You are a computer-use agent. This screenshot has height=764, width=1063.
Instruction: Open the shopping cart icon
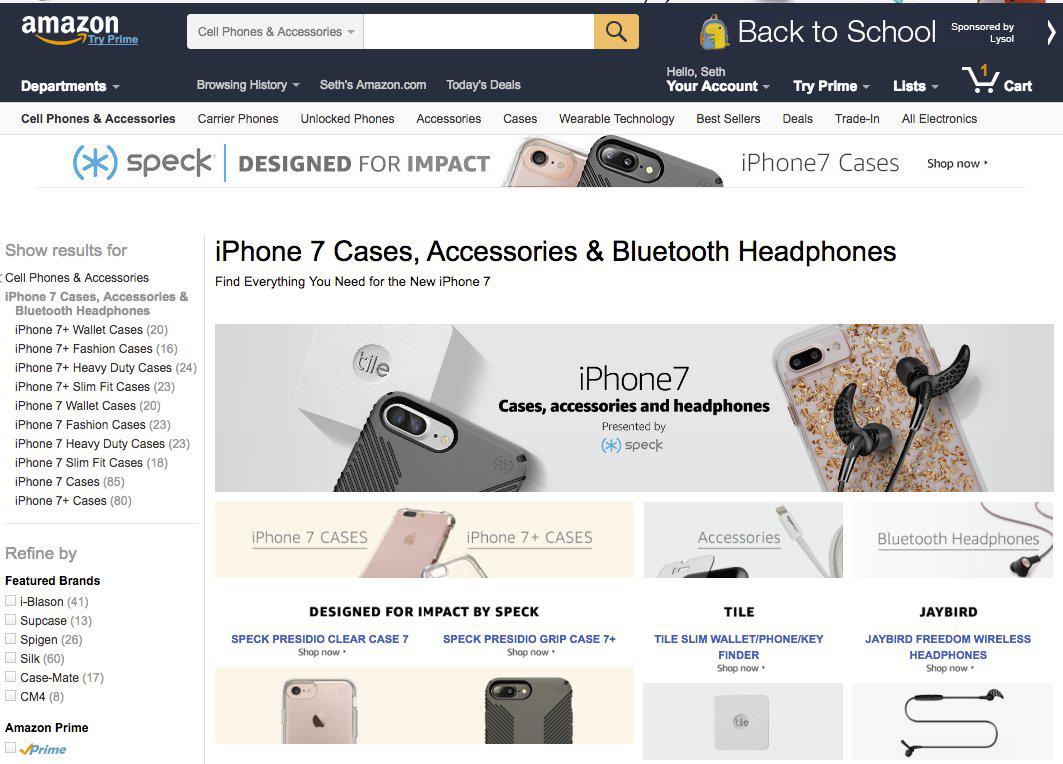click(x=980, y=80)
